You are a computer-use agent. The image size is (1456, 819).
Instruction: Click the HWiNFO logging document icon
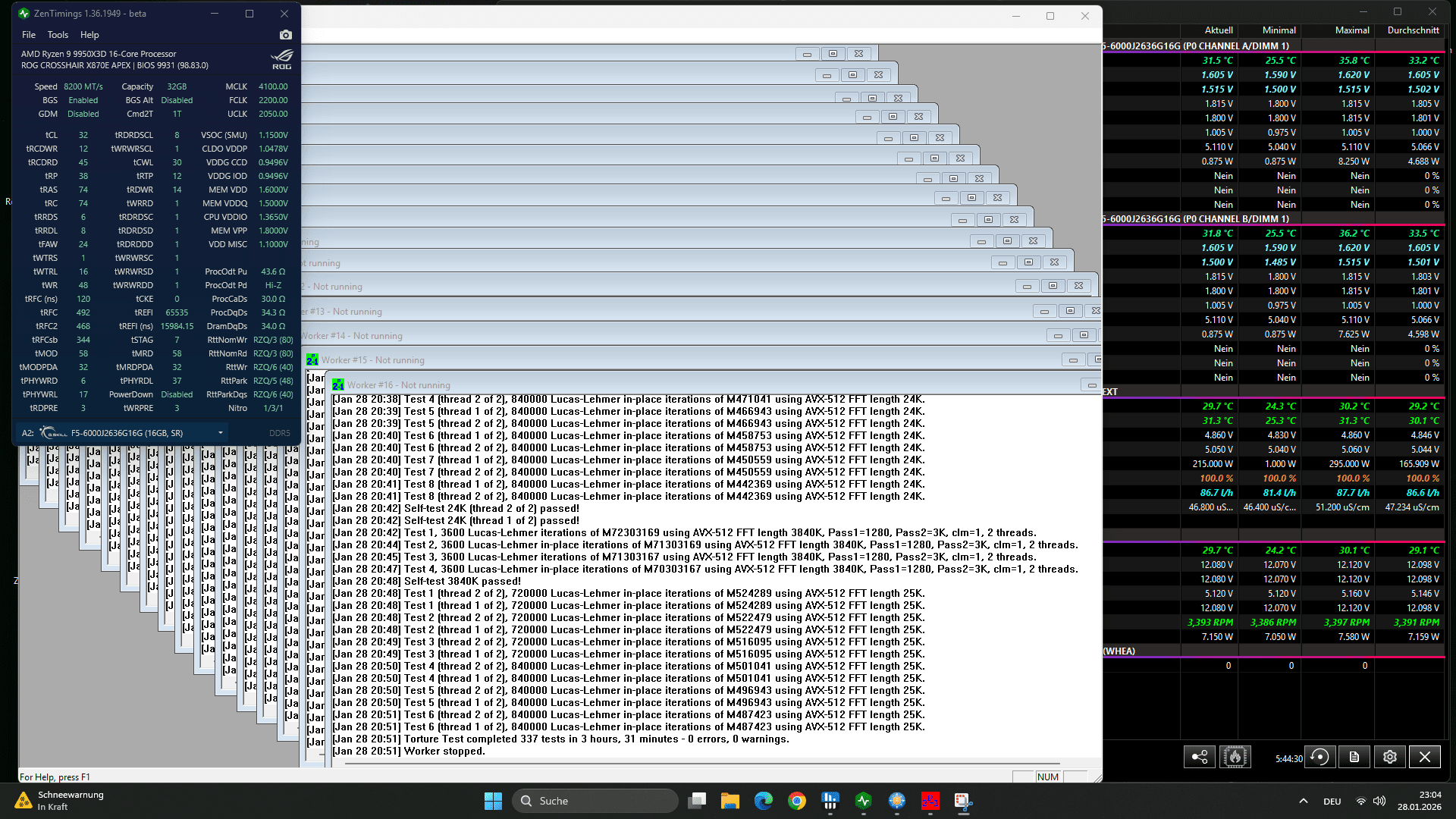[1354, 757]
